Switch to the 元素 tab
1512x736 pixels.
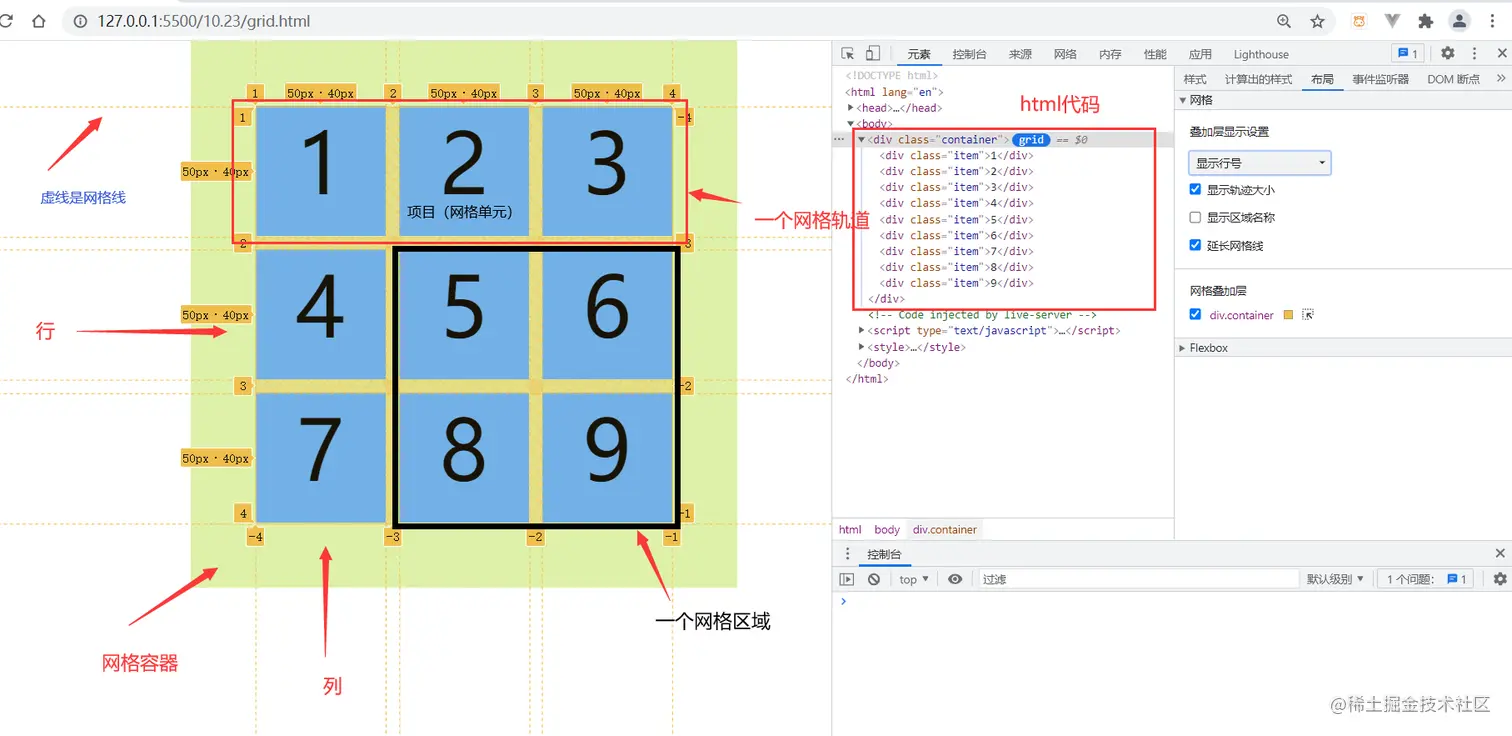tap(918, 54)
